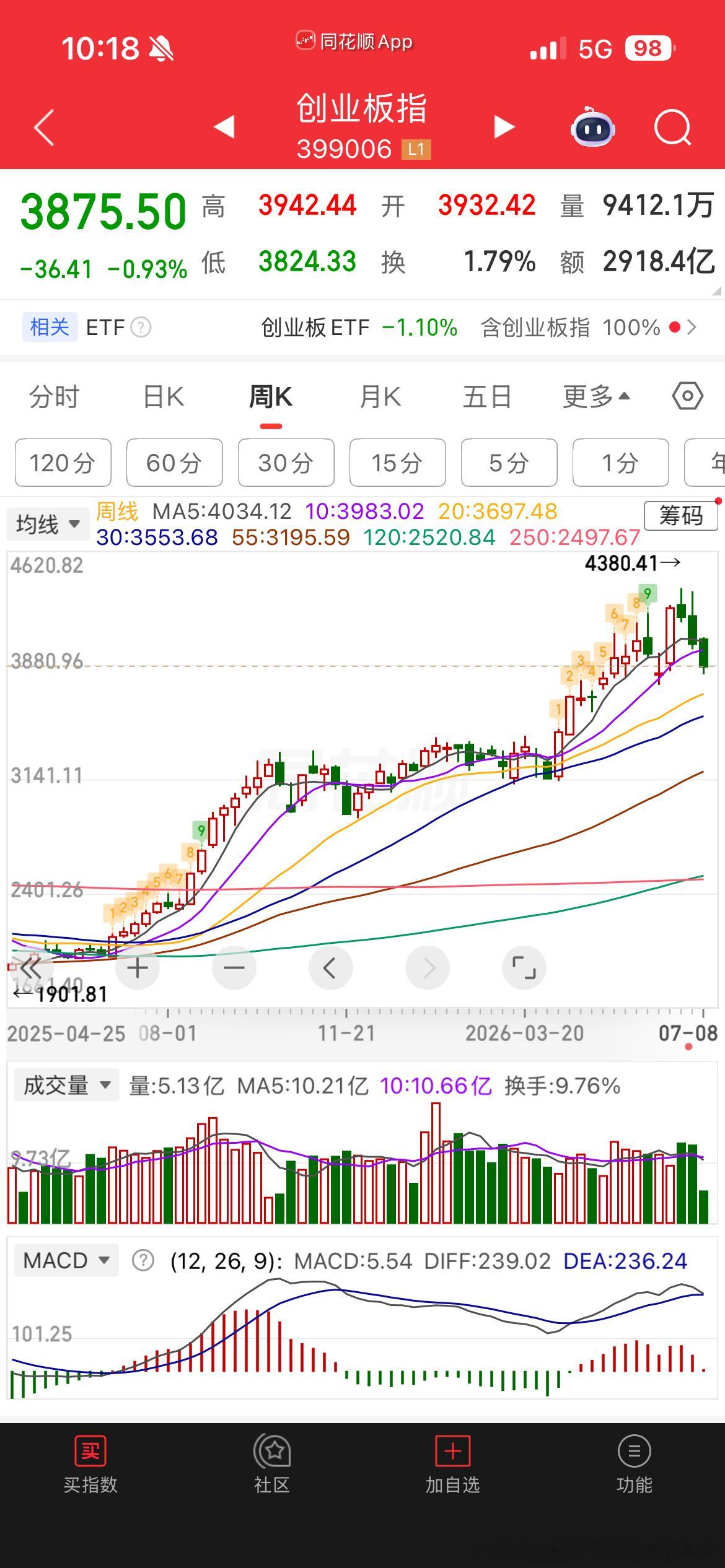This screenshot has width=725, height=1568.
Task: Tap the 07-08 date timeline marker
Action: [688, 1033]
